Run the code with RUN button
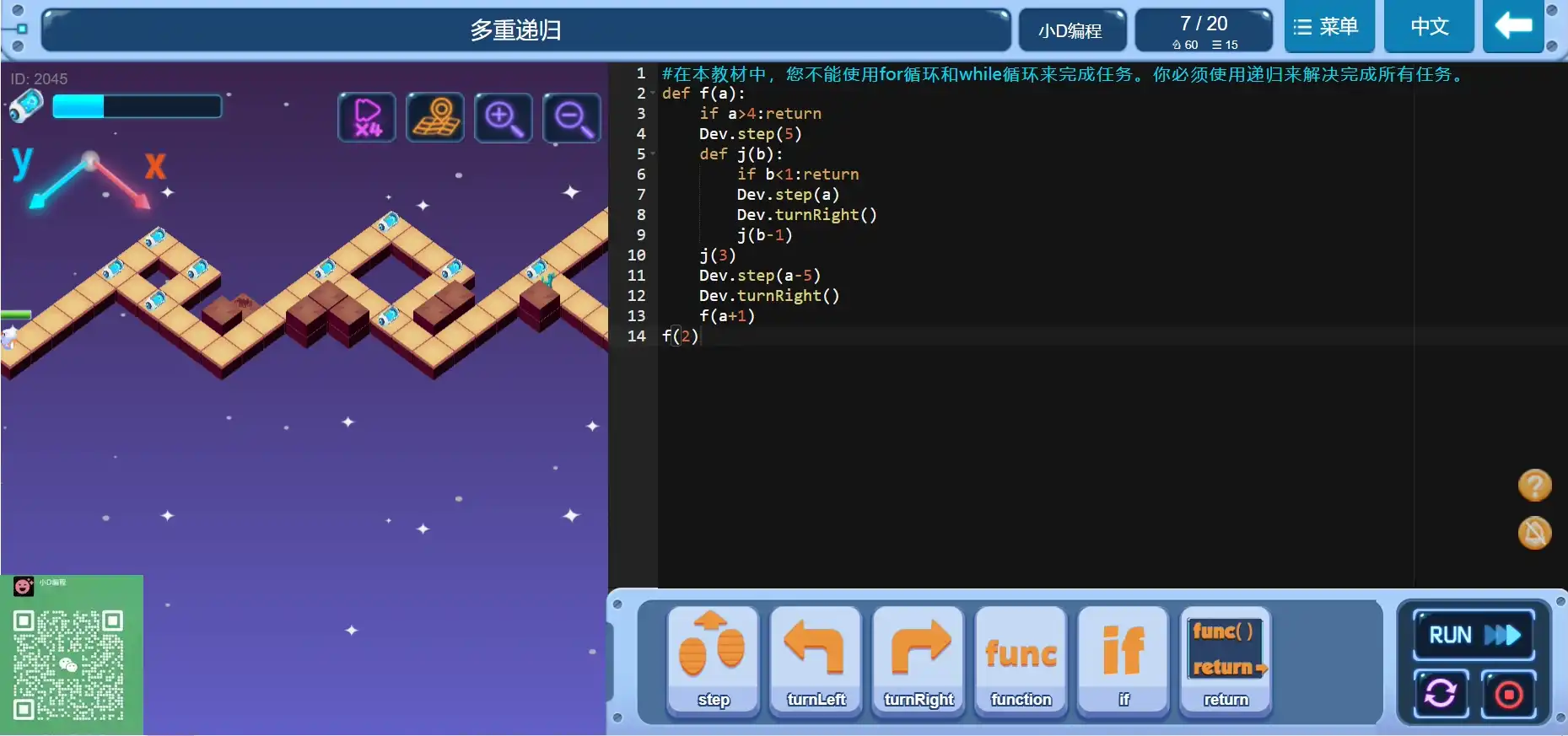 coord(1474,635)
